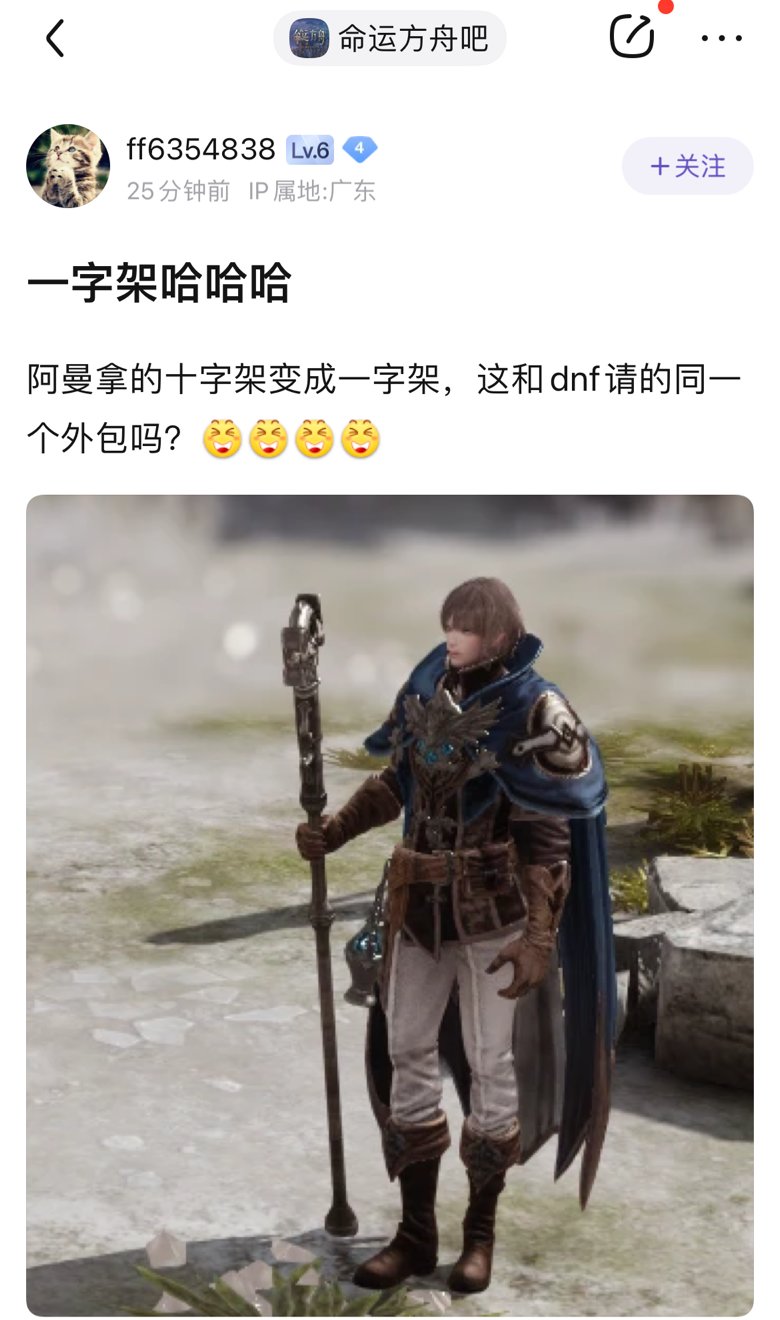Image resolution: width=780 pixels, height=1320 pixels.
Task: Open the three-dot more options menu
Action: click(x=721, y=39)
